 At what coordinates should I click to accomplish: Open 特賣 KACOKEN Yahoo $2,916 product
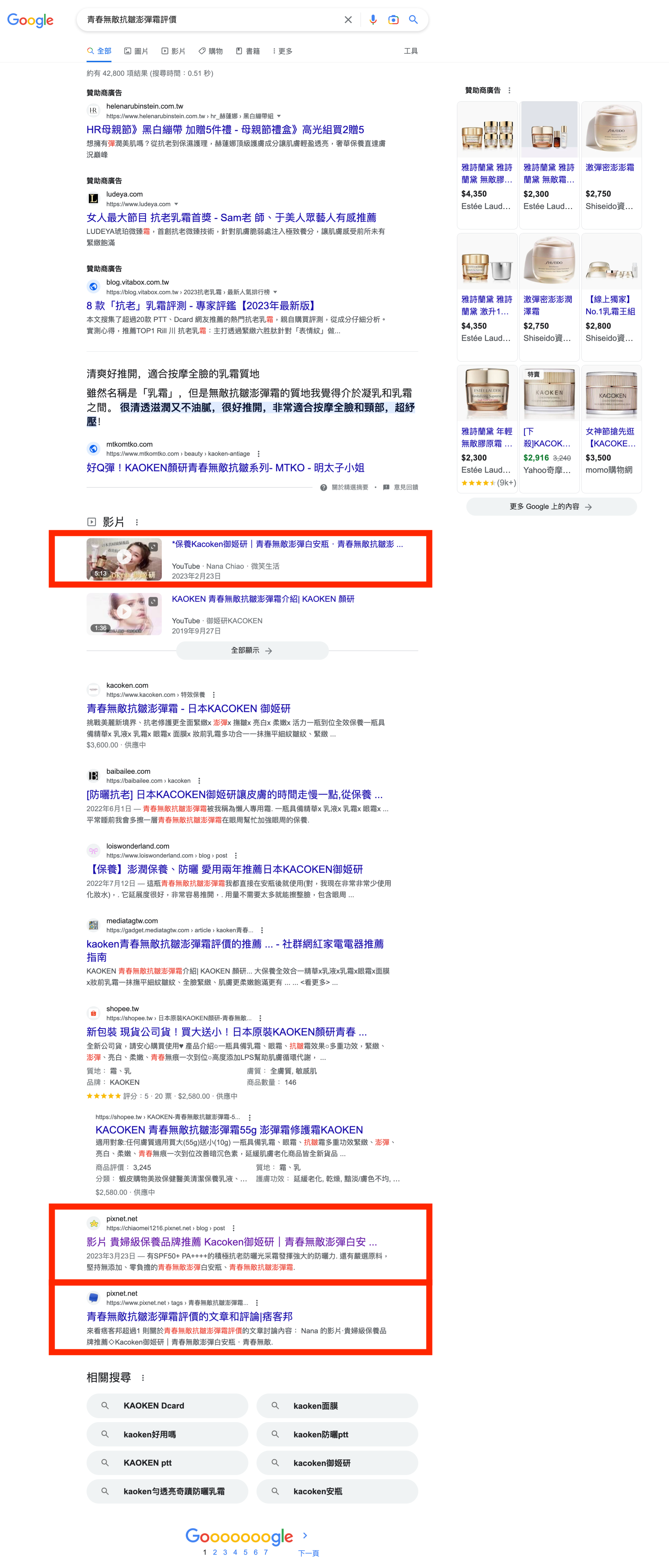549,428
